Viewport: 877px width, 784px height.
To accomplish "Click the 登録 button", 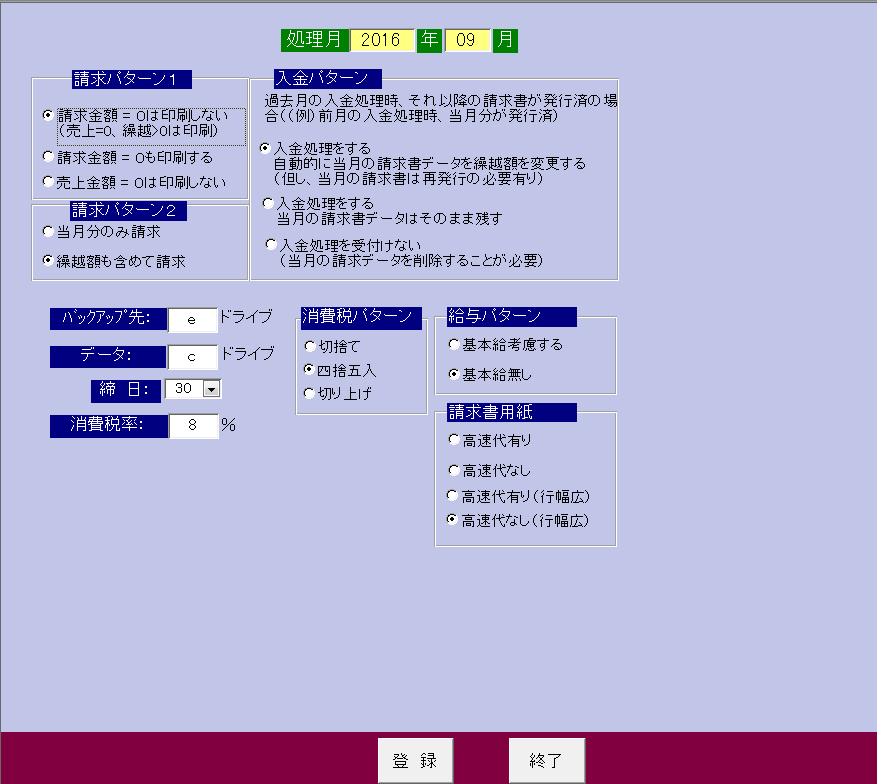I will pyautogui.click(x=415, y=761).
